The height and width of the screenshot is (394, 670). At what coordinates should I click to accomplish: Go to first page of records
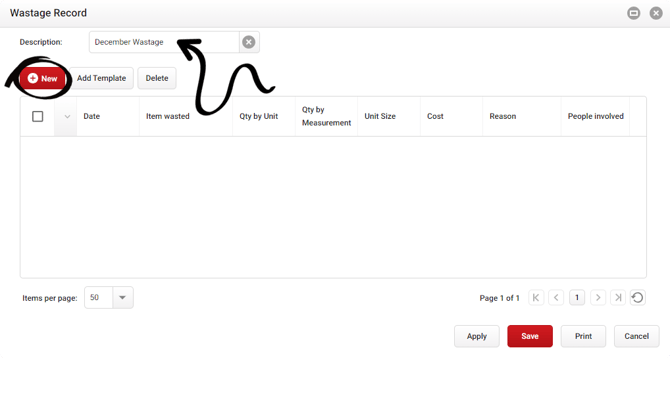[x=536, y=297]
